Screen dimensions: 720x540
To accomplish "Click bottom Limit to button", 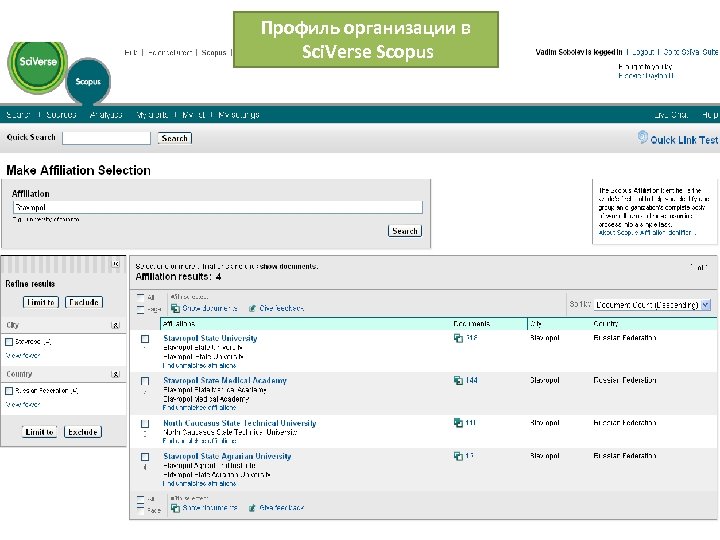I will tap(39, 432).
